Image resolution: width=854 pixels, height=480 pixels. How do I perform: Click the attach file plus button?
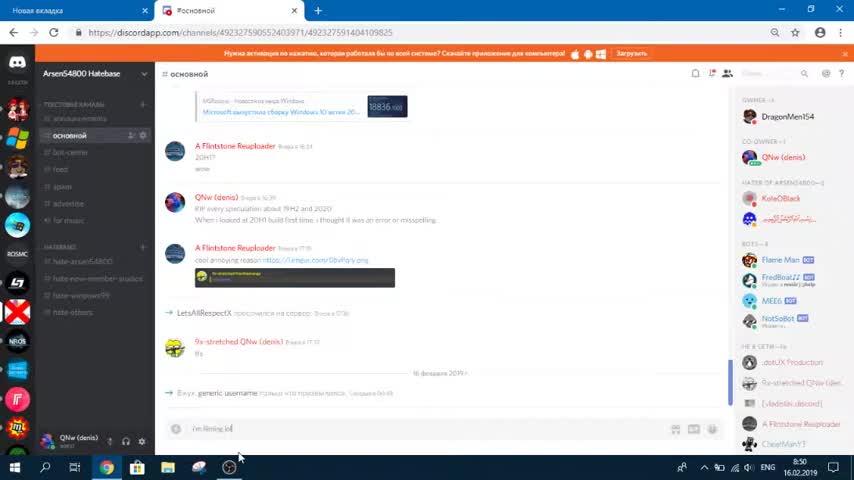point(175,429)
